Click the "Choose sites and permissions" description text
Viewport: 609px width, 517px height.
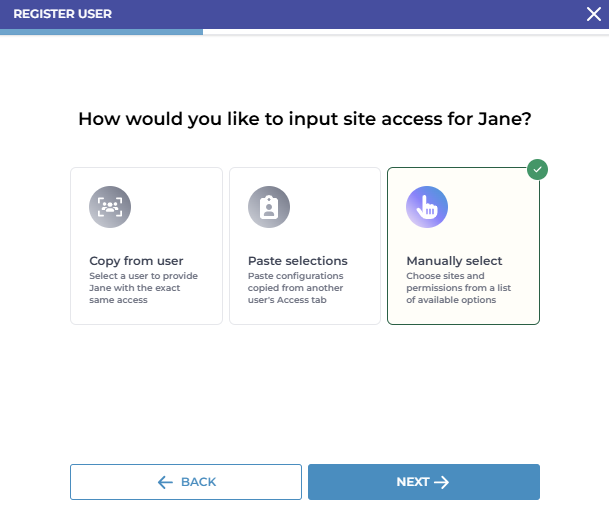[458, 287]
